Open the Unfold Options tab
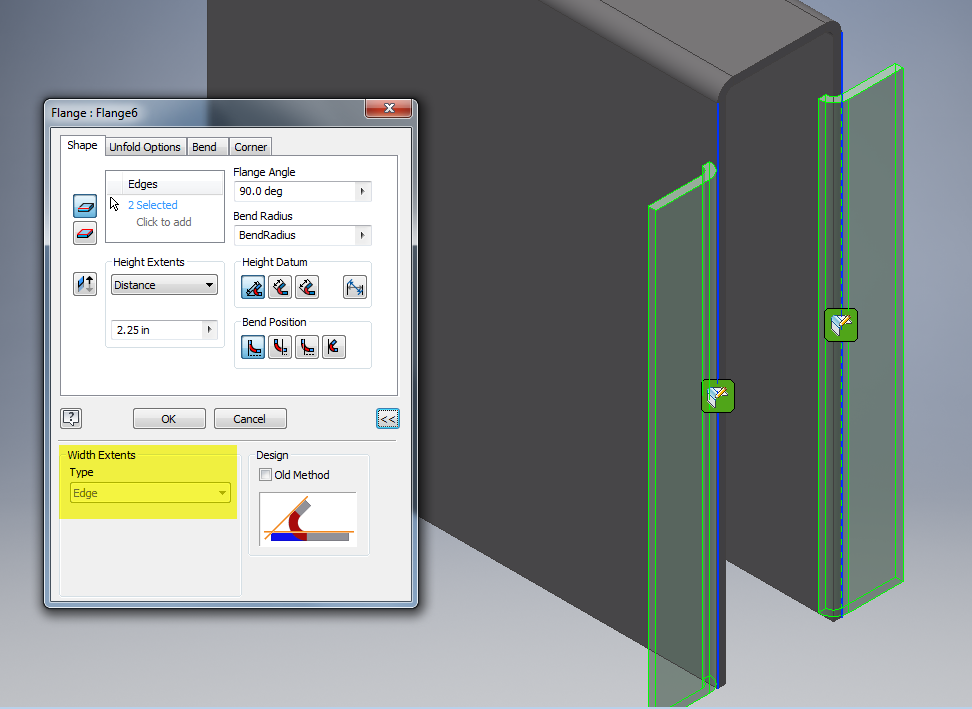Image resolution: width=972 pixels, height=709 pixels. (145, 147)
